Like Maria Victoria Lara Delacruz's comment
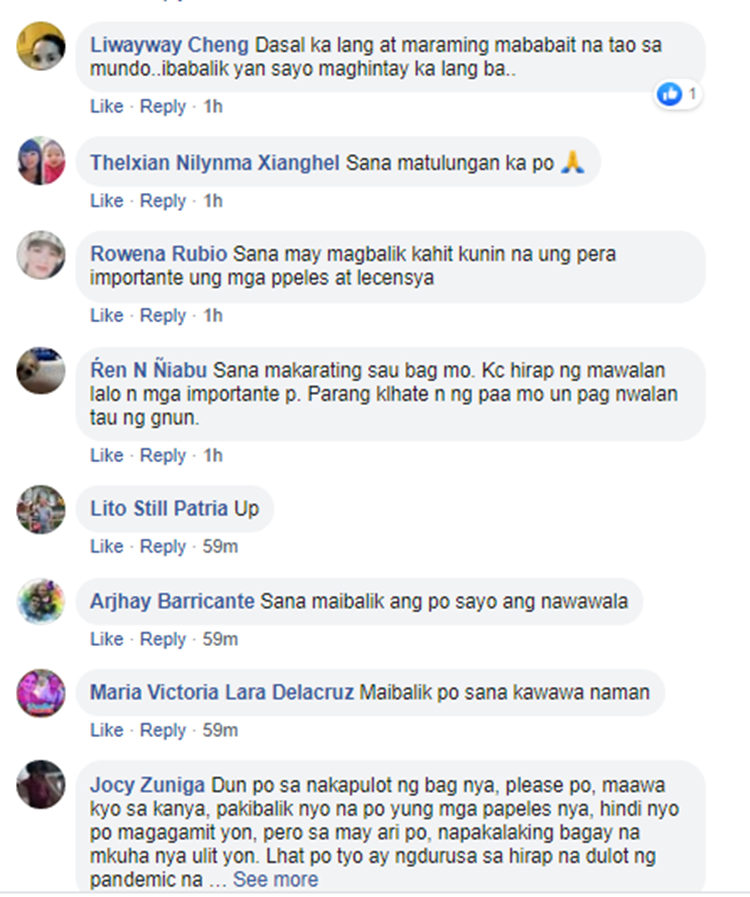 (106, 730)
